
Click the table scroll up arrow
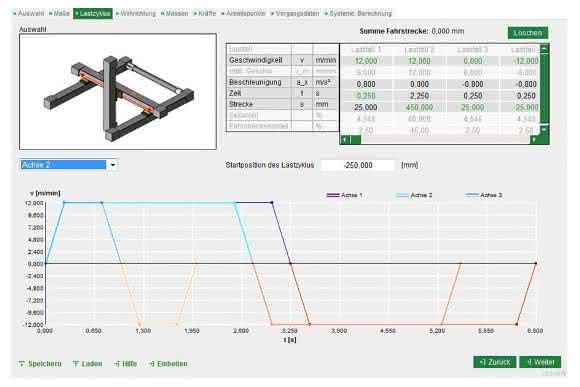tap(544, 48)
